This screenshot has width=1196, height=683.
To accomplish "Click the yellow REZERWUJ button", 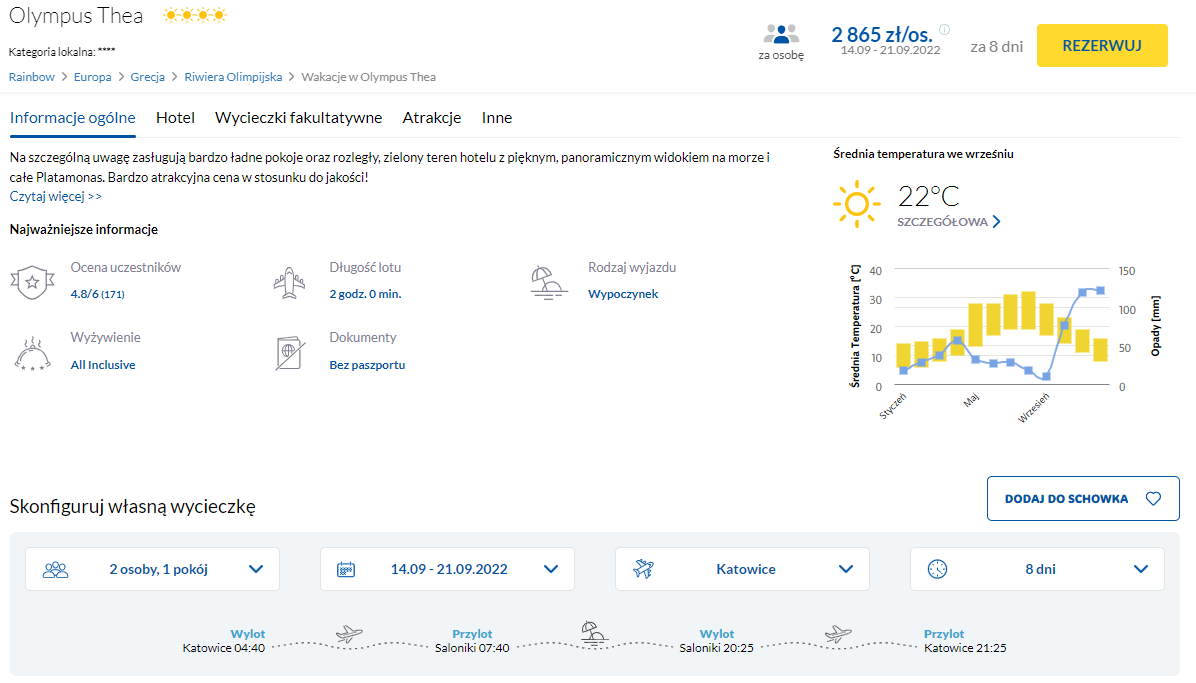I will (x=1102, y=46).
